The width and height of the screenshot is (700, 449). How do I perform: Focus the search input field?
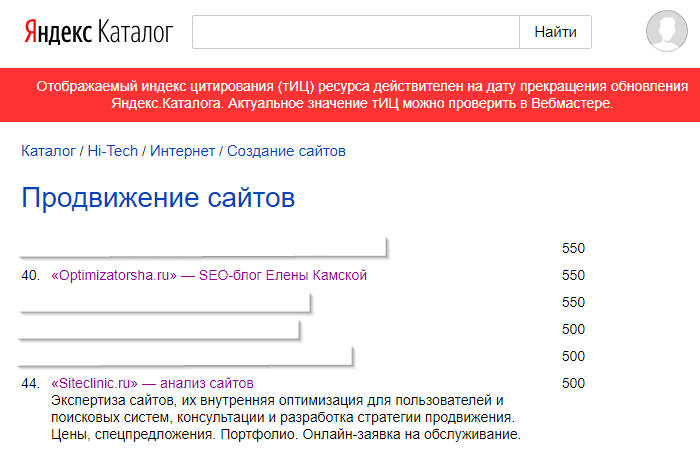(x=355, y=32)
